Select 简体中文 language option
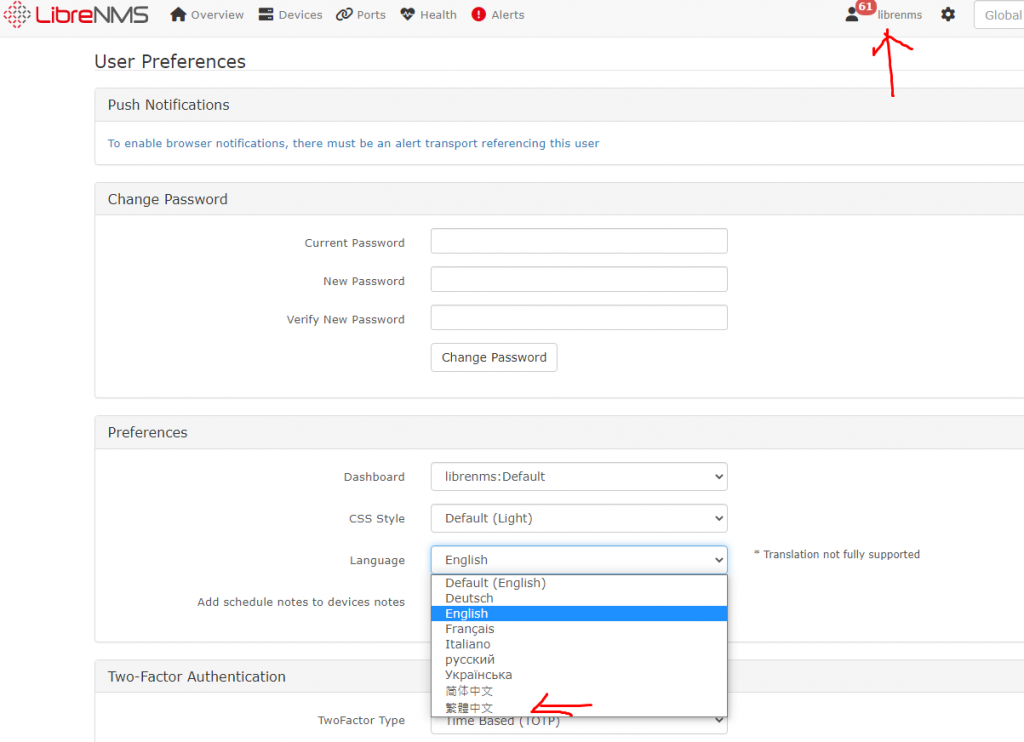Screen dimensions: 1024x742 (579, 691)
